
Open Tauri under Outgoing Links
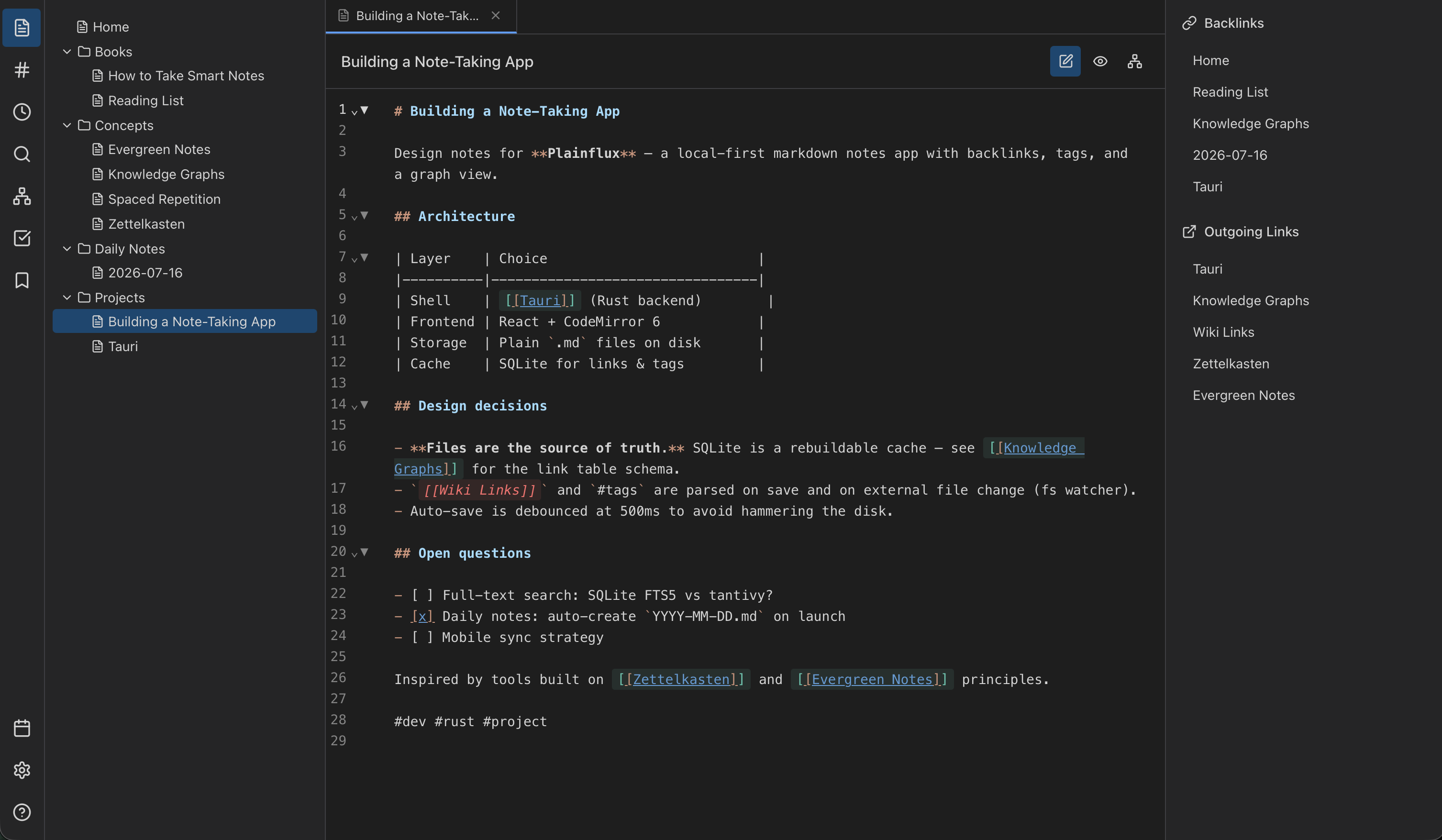pyautogui.click(x=1208, y=269)
